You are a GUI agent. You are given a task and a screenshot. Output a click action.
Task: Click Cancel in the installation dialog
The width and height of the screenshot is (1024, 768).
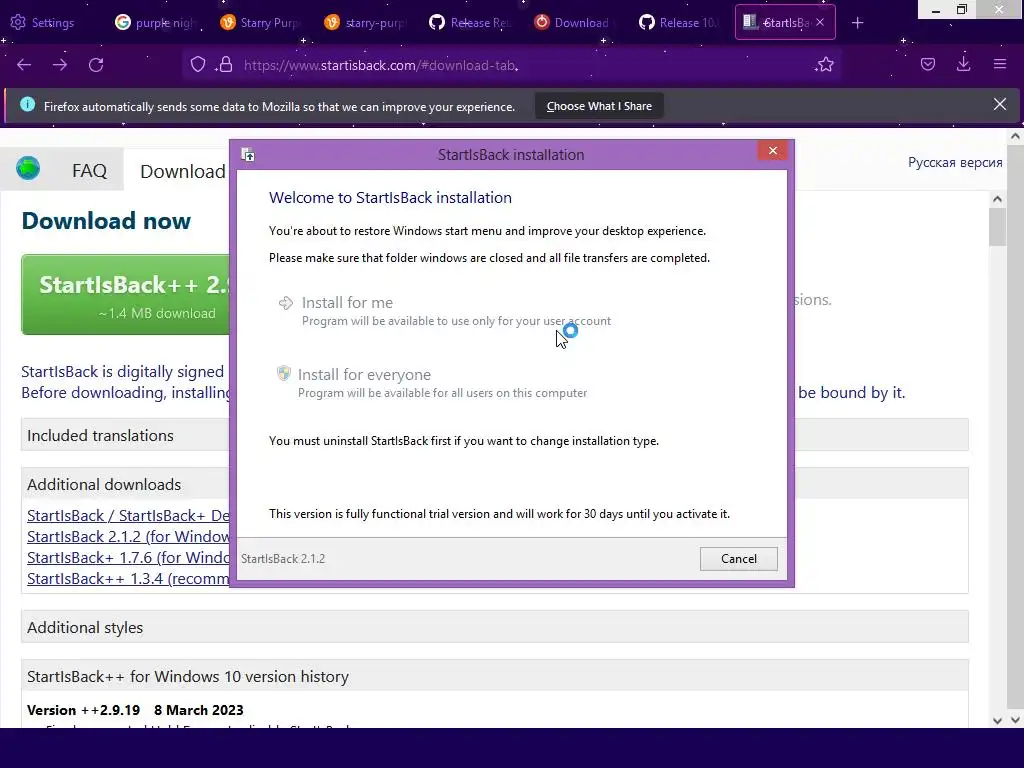(739, 558)
